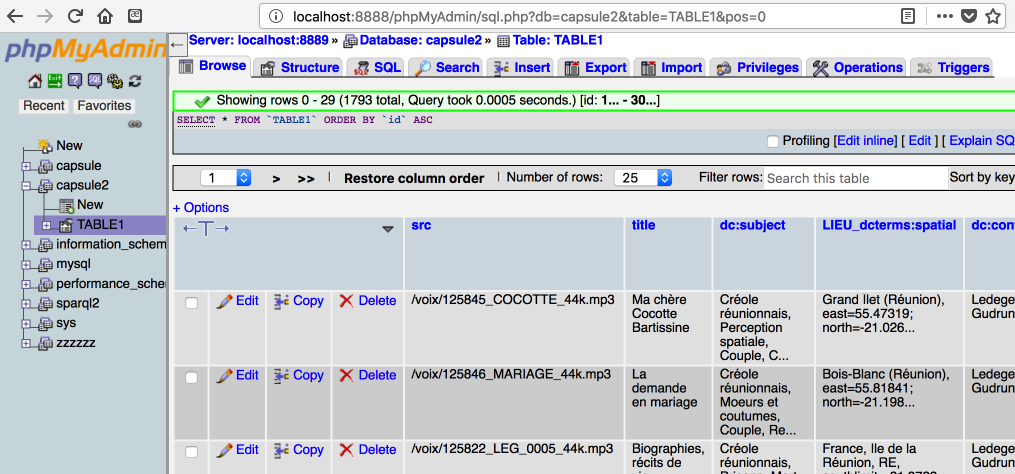Screen dimensions: 1015x474
Task: Expand the sparql2 database node
Action: tap(26, 304)
